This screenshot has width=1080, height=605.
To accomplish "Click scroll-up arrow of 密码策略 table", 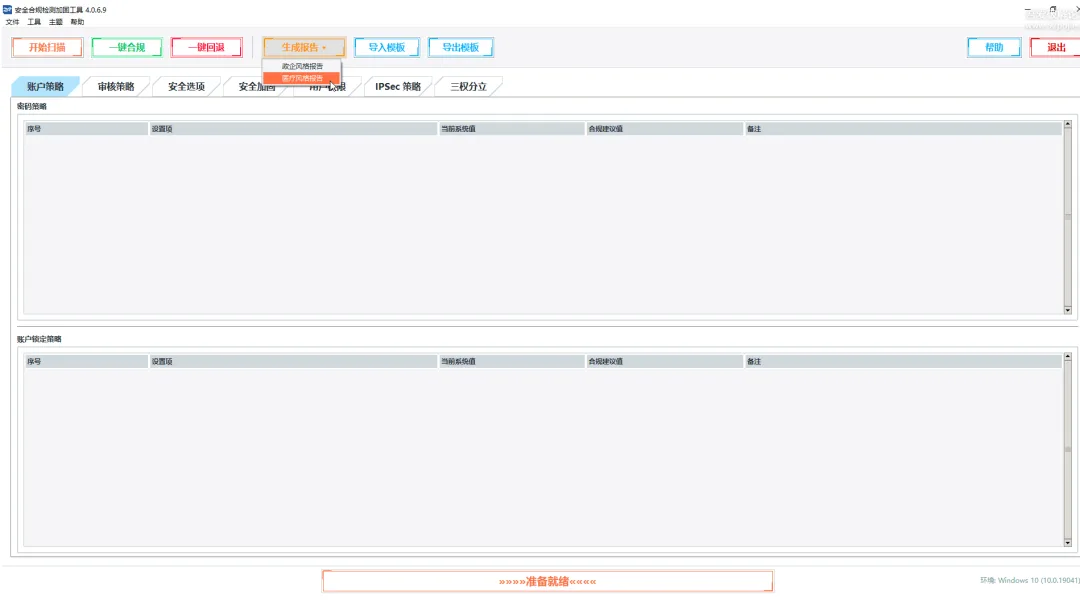I will pos(1068,125).
